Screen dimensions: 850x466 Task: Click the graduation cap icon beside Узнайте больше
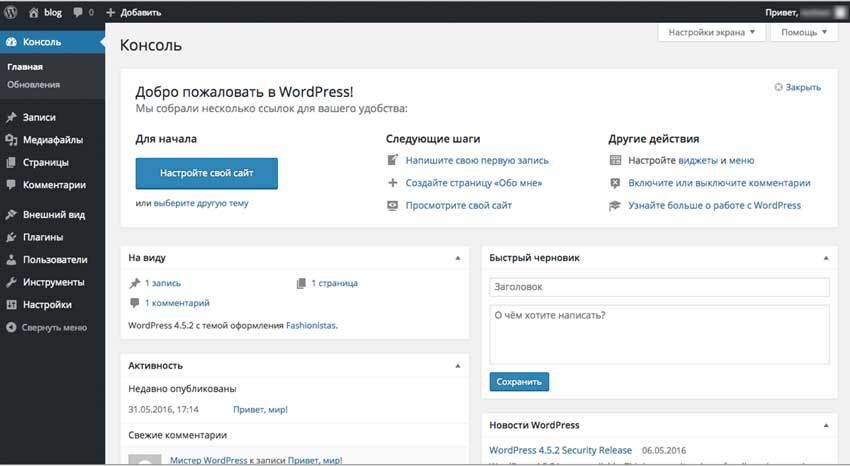(x=615, y=205)
